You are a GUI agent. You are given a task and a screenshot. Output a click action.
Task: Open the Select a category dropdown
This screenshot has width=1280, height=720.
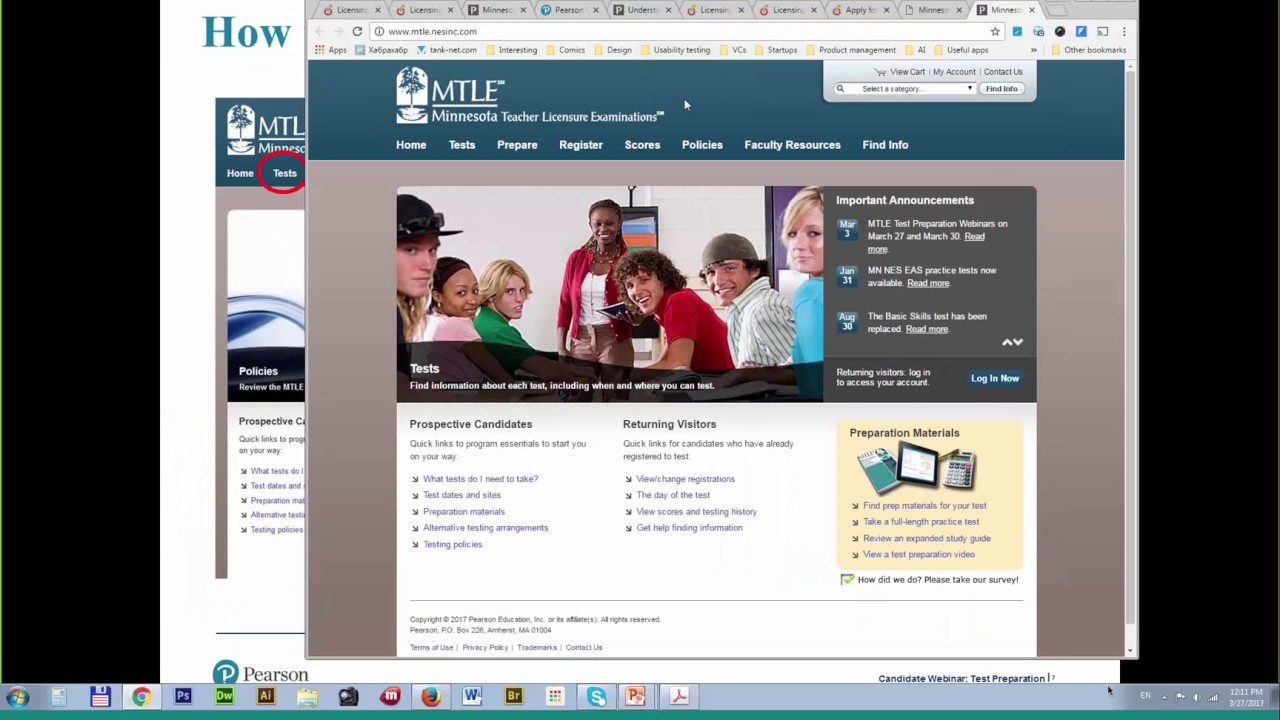912,89
